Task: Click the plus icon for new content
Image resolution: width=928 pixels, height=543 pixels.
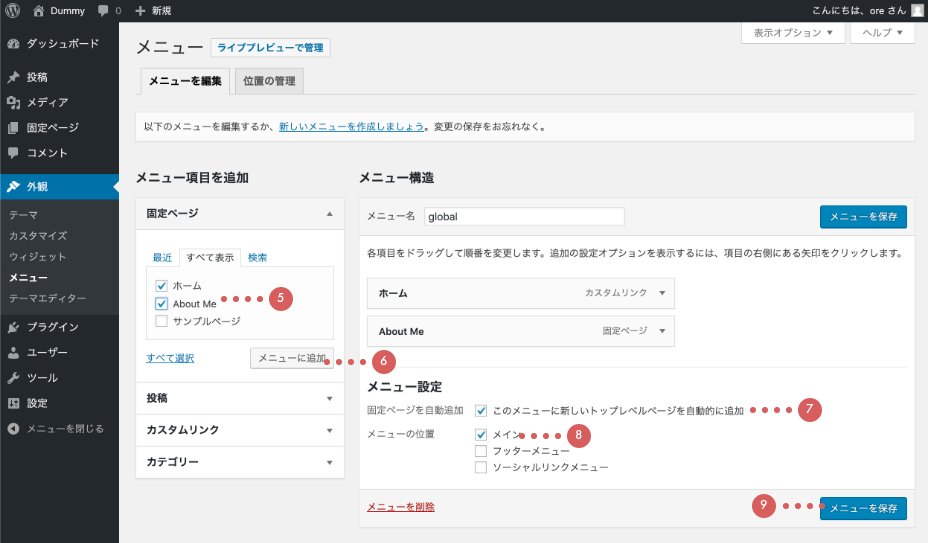Action: click(x=140, y=10)
